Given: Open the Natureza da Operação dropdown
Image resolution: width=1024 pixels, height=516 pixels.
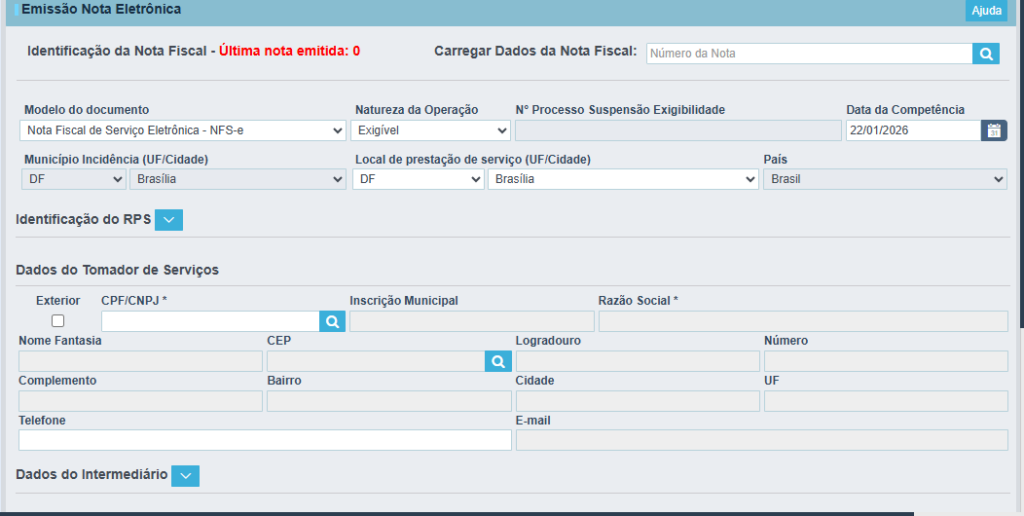Looking at the screenshot, I should tap(430, 130).
